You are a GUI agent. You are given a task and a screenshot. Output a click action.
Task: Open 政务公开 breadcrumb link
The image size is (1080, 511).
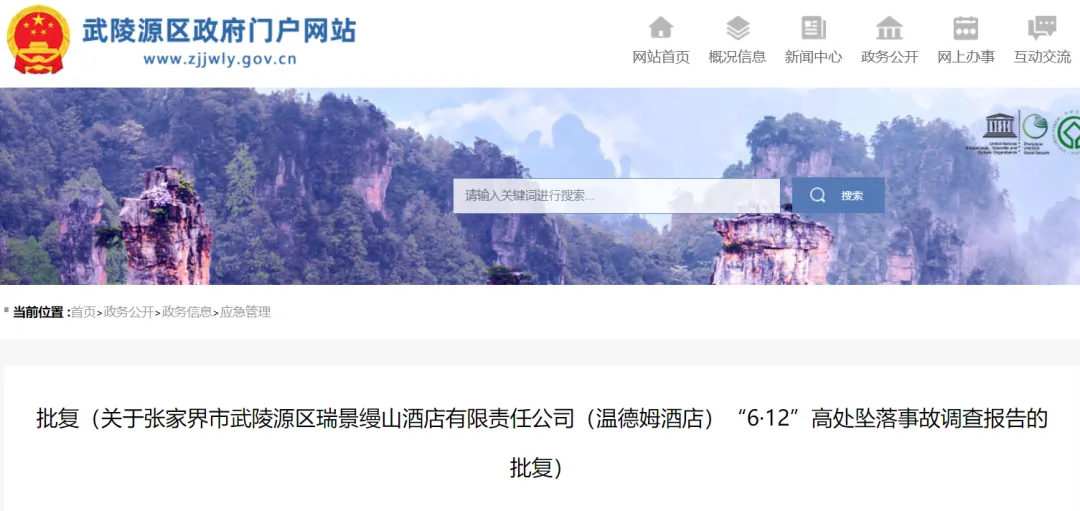point(129,312)
